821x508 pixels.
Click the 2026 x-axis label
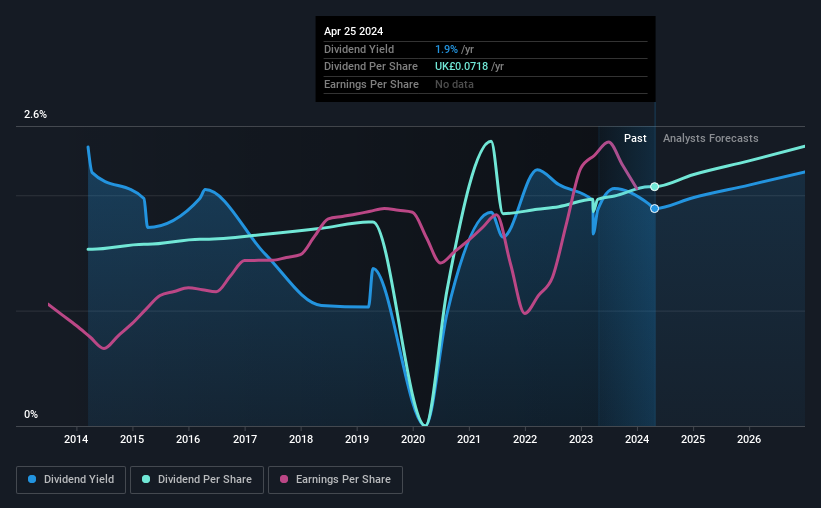point(749,439)
